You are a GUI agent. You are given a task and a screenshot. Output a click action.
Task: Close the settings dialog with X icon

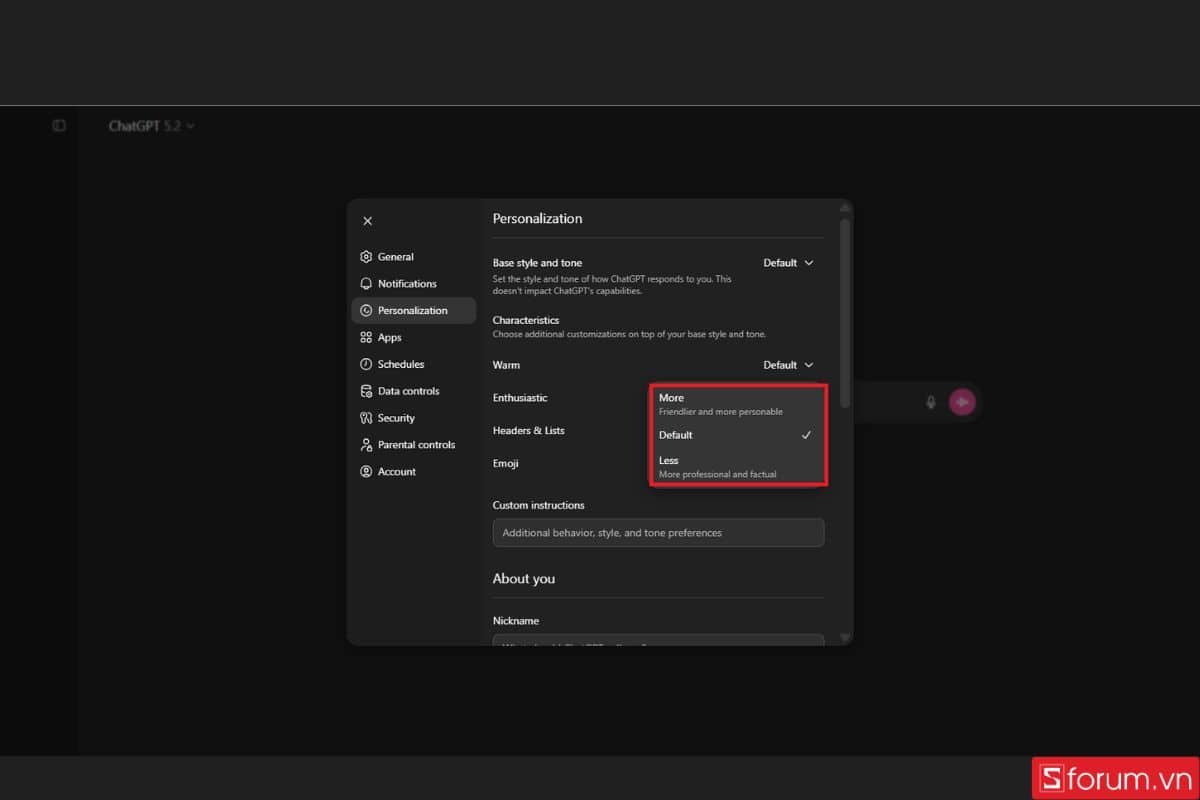[x=367, y=221]
